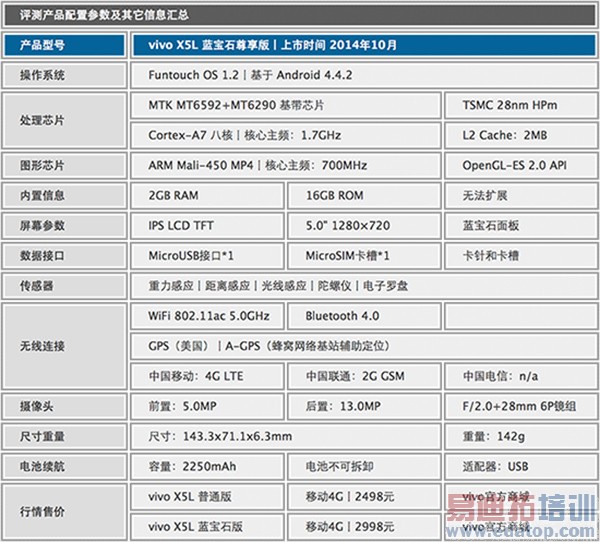Click the 尺寸: 143.3x71.1x6.3mm cell
600x542 pixels.
[x=286, y=437]
